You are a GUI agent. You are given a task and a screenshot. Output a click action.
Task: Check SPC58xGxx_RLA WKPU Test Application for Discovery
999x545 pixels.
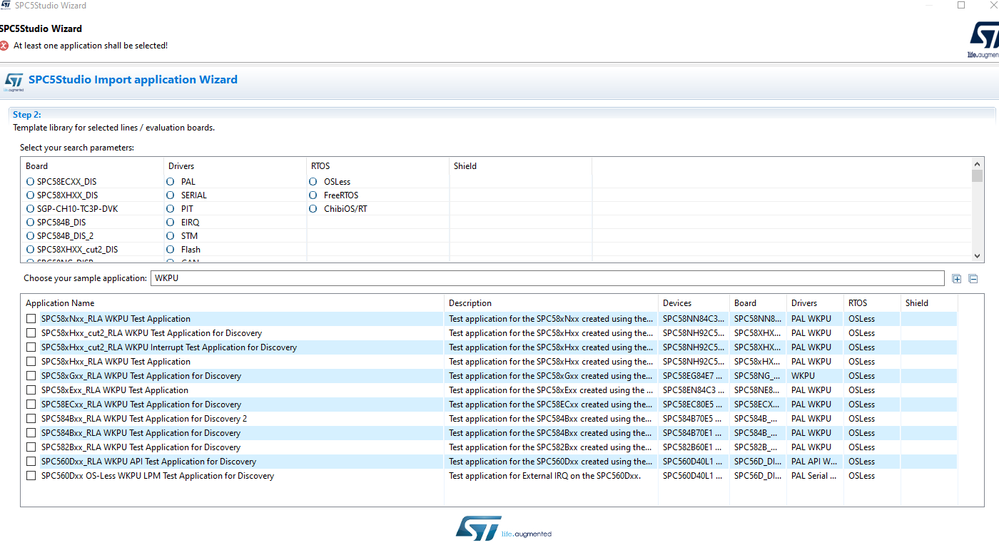[x=31, y=375]
